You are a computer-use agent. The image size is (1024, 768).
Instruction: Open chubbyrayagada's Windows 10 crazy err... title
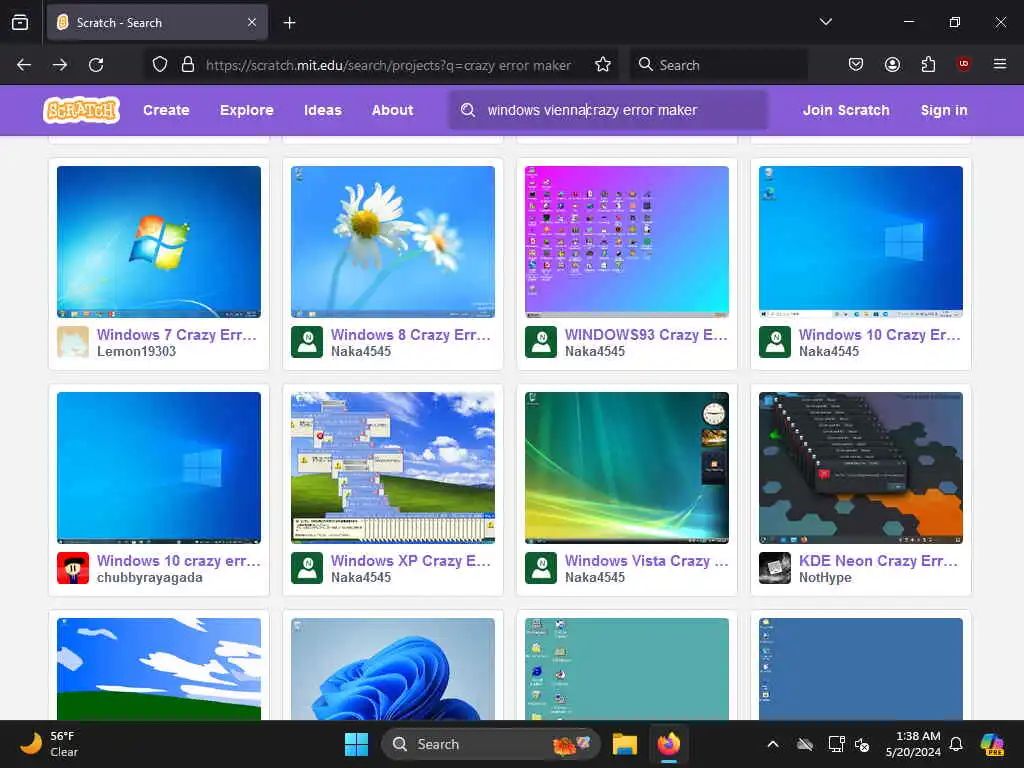pyautogui.click(x=179, y=561)
